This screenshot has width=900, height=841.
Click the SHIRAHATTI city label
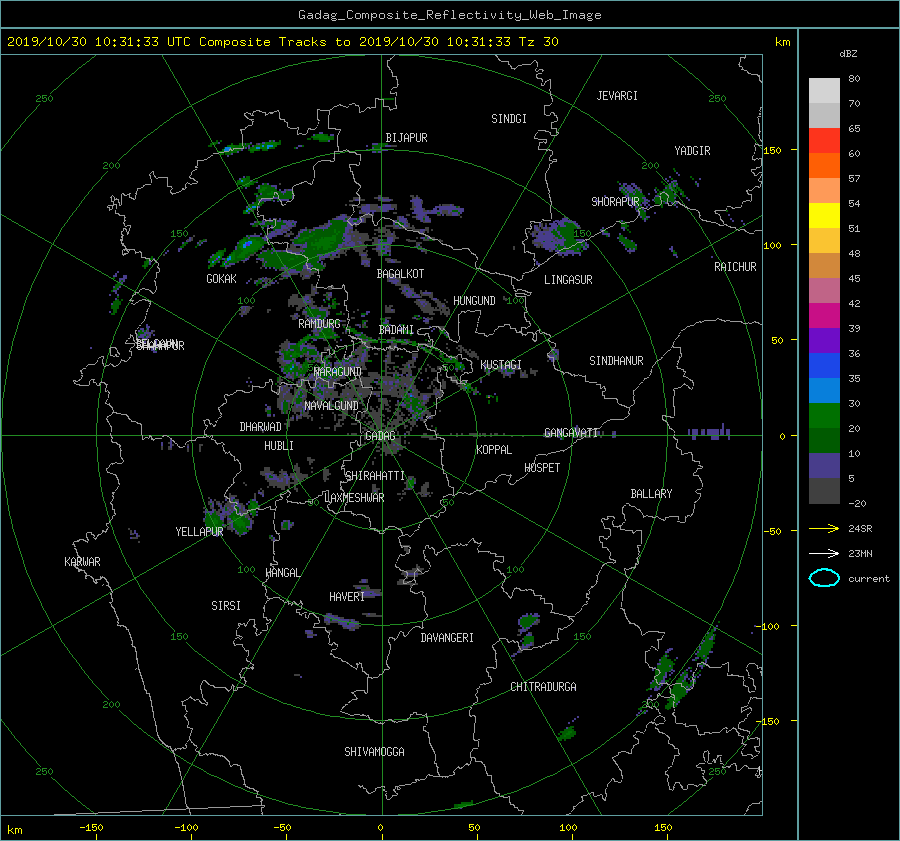[375, 476]
